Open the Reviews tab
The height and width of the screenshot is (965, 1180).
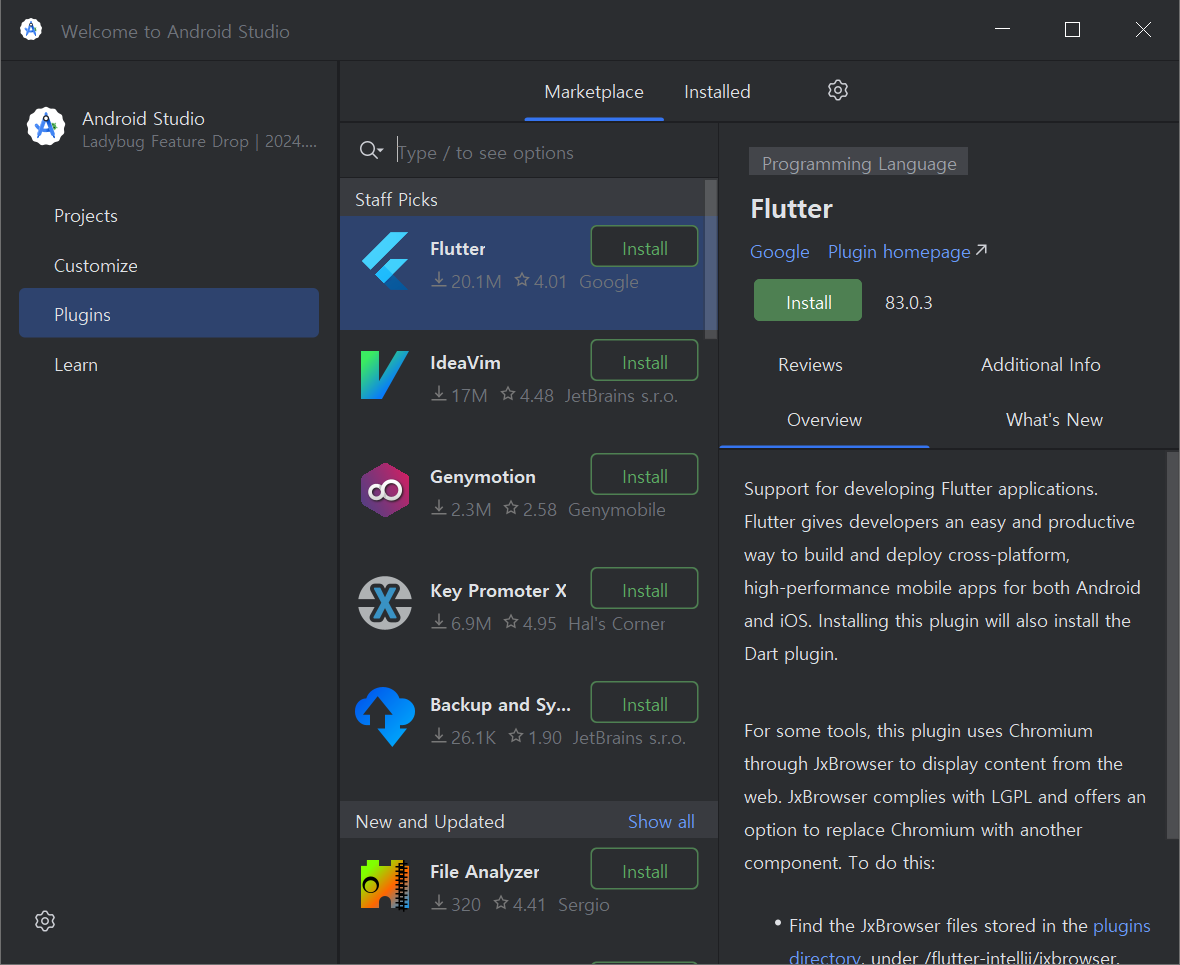click(810, 365)
